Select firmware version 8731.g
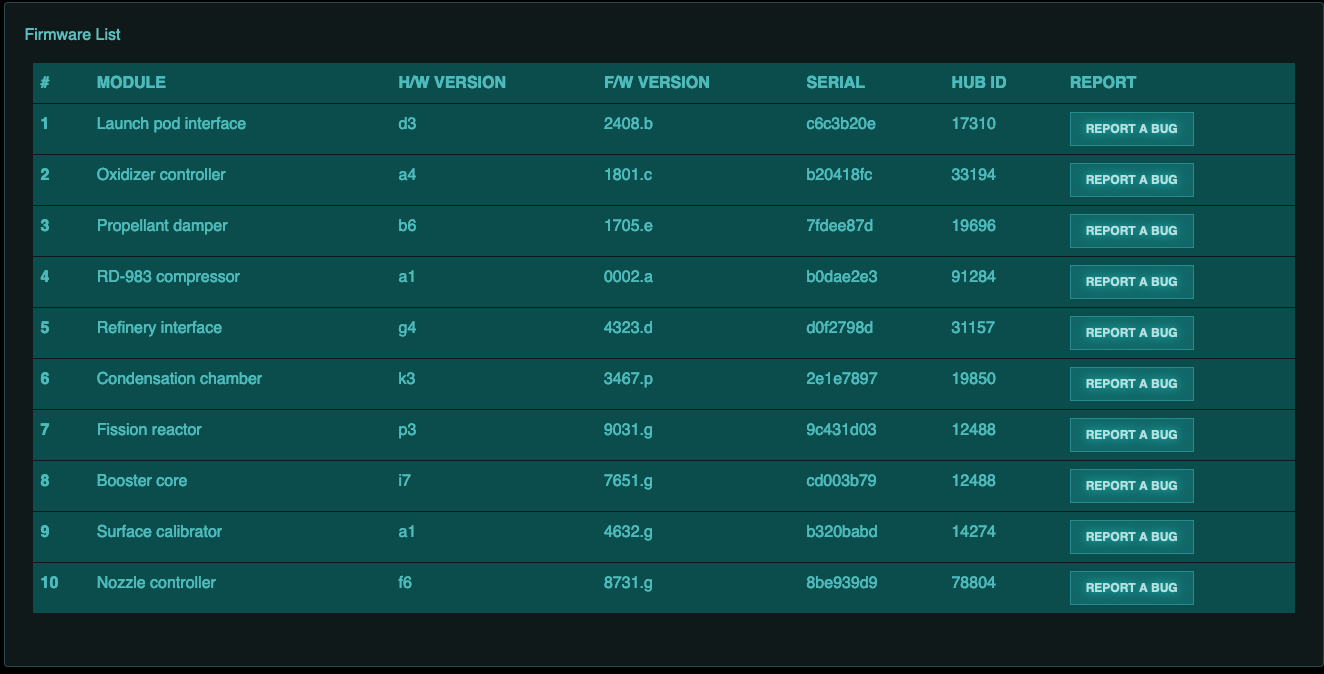Viewport: 1324px width, 674px height. (628, 583)
